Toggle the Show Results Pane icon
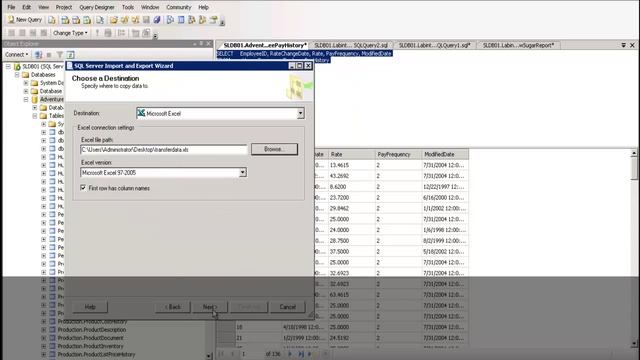This screenshot has height=360, width=640. point(43,33)
